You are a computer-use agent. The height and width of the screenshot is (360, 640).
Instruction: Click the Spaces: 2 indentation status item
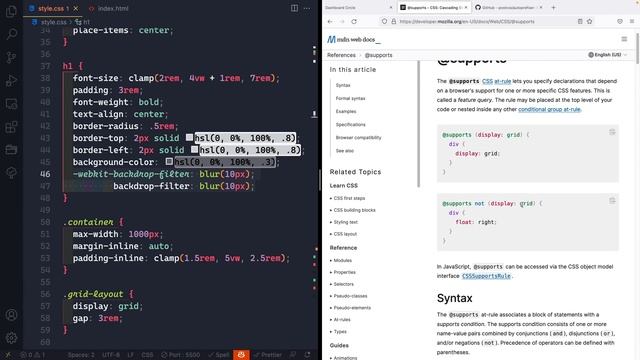coord(81,355)
